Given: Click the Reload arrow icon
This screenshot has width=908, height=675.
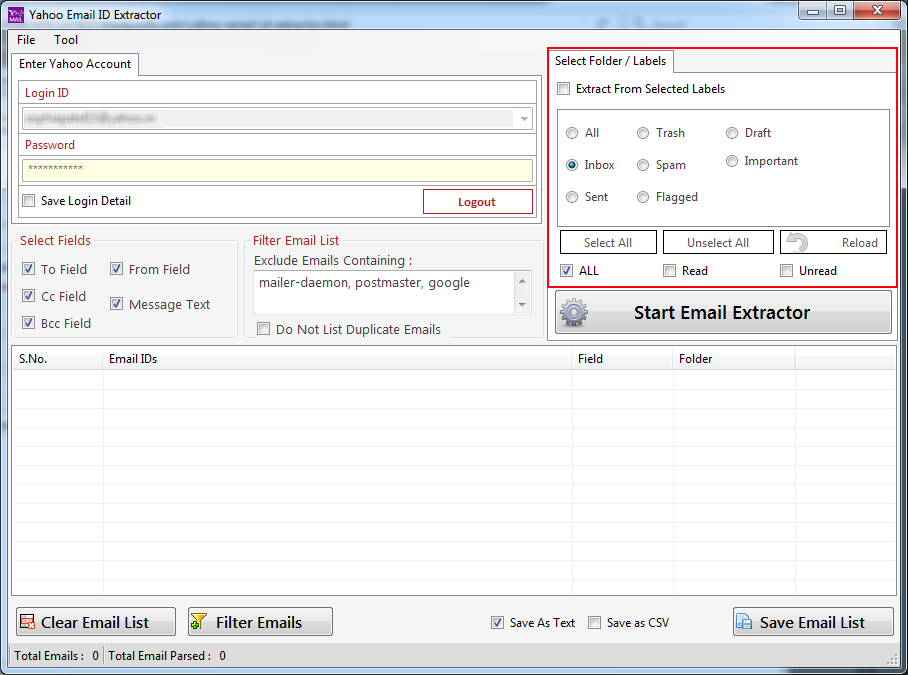Looking at the screenshot, I should pos(797,242).
